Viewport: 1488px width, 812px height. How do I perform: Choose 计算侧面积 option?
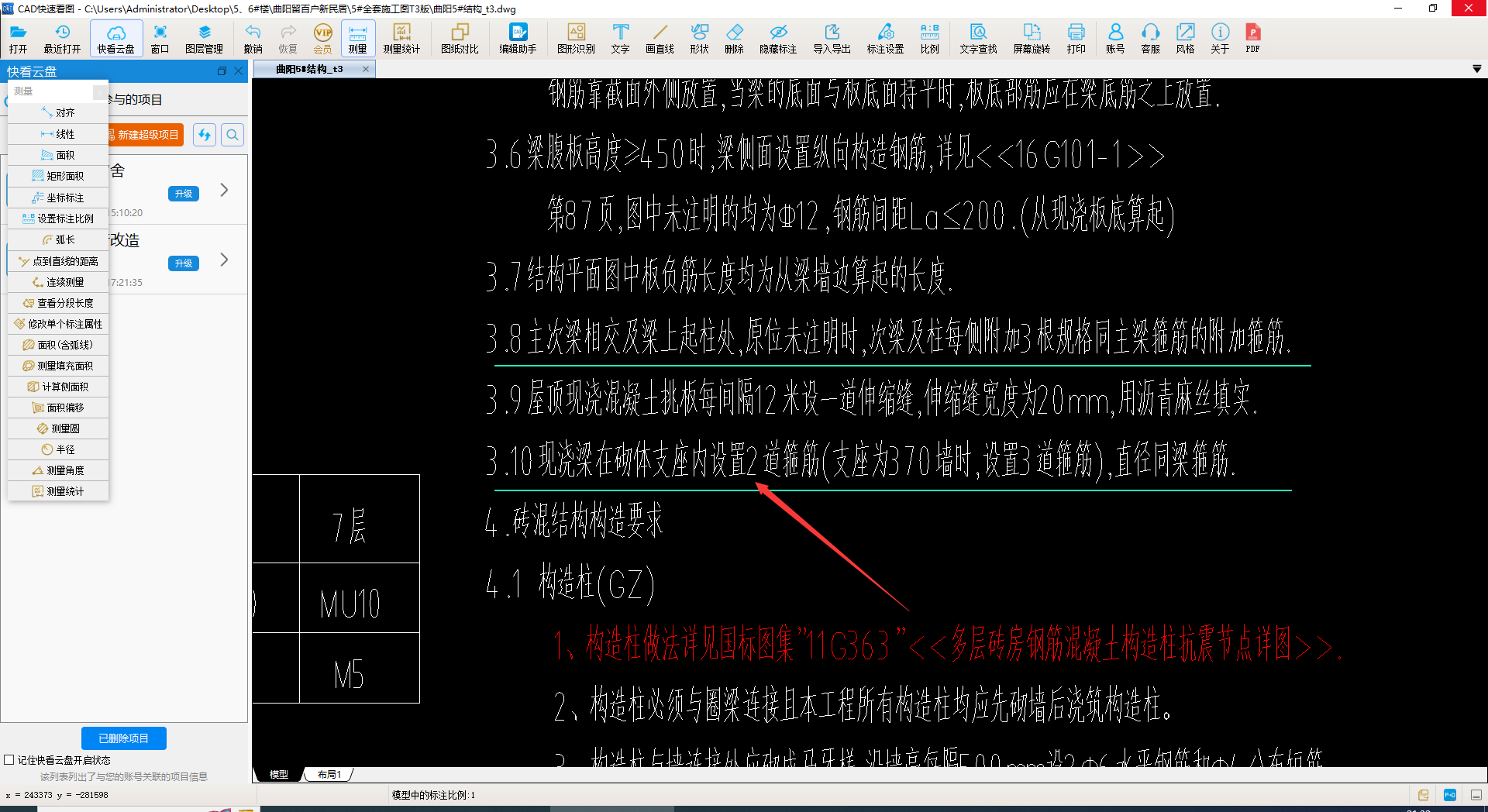tap(58, 387)
